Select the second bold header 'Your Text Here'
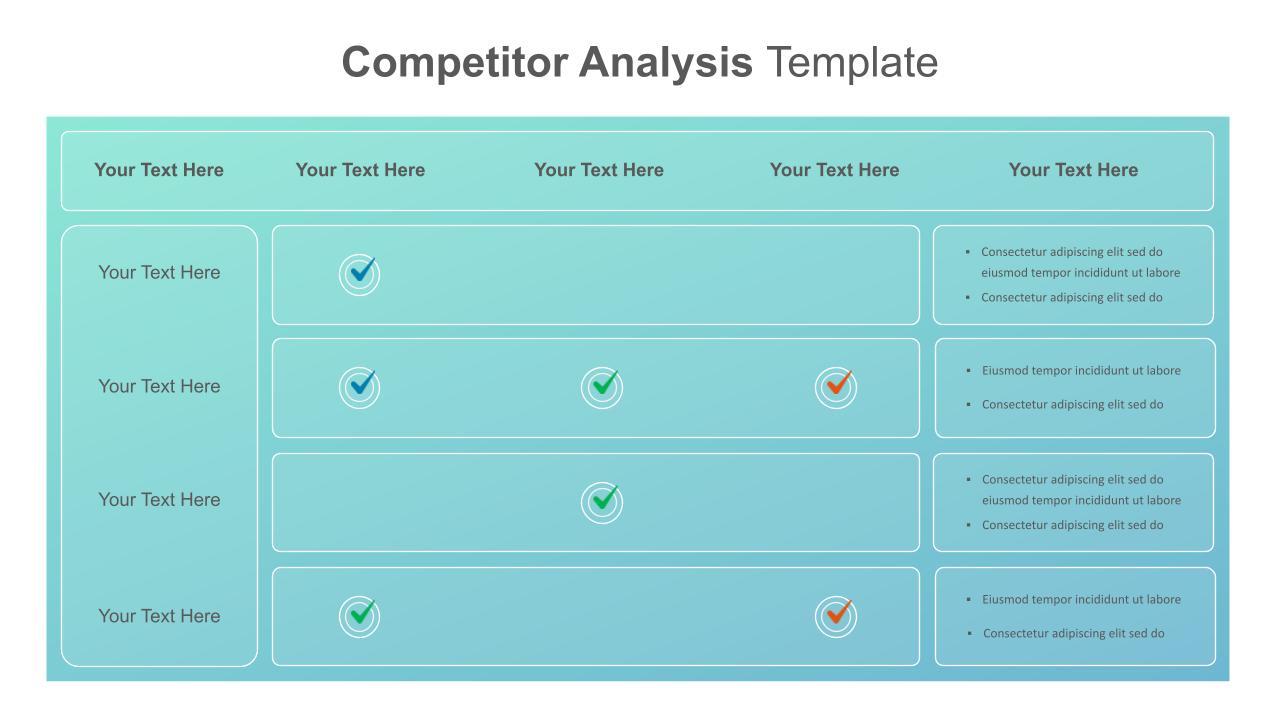This screenshot has height=720, width=1280. click(x=360, y=170)
